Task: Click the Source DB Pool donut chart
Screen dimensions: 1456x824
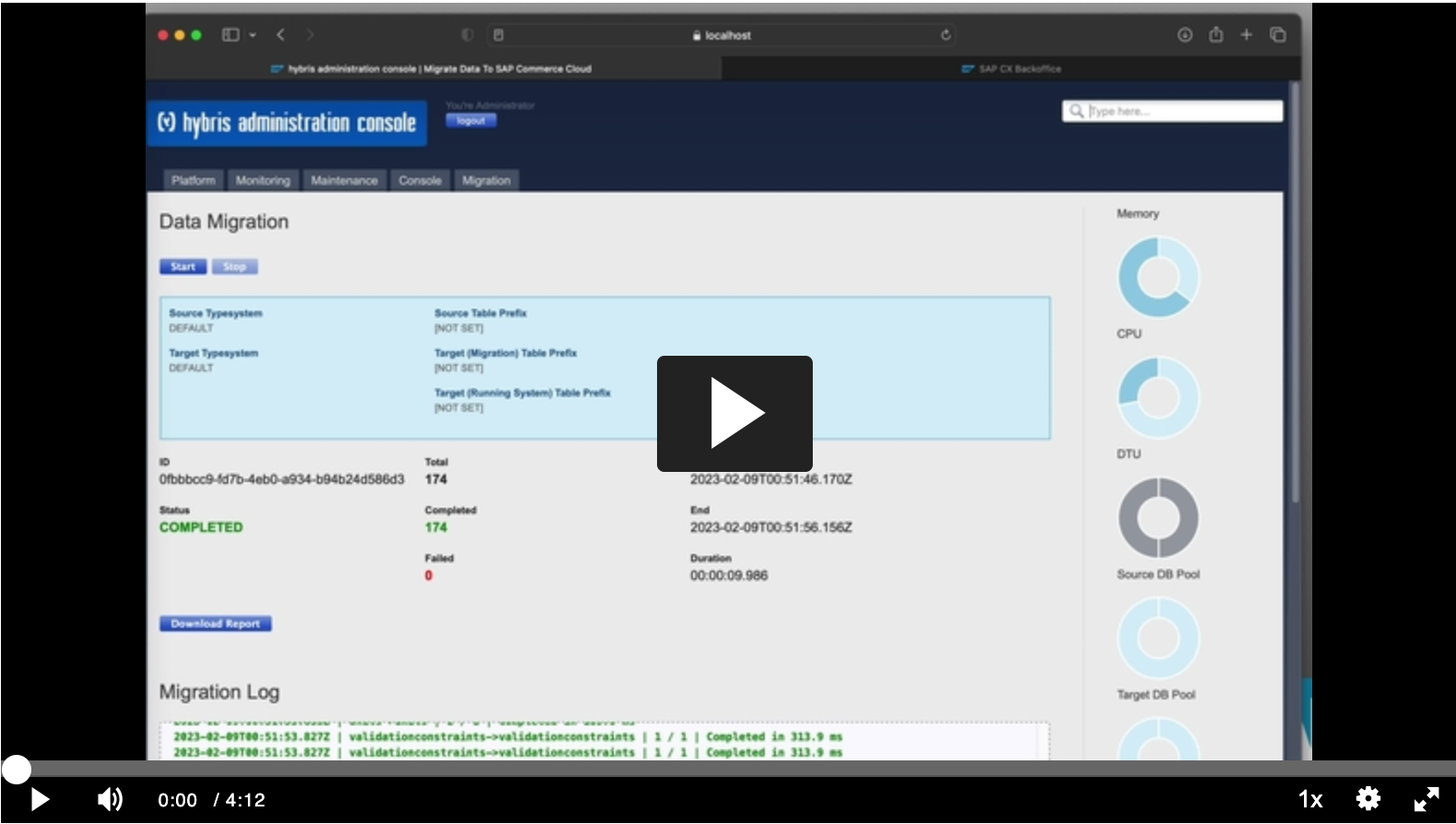Action: click(1158, 638)
